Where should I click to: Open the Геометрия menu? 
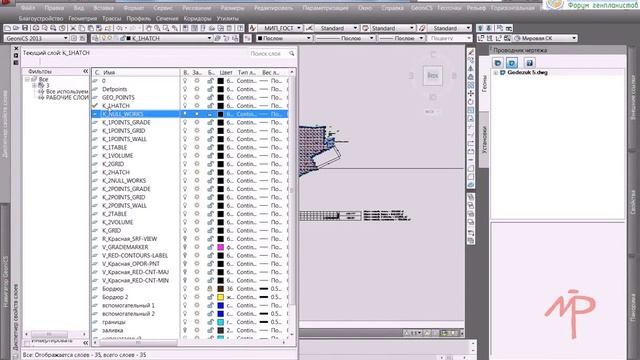pyautogui.click(x=82, y=19)
